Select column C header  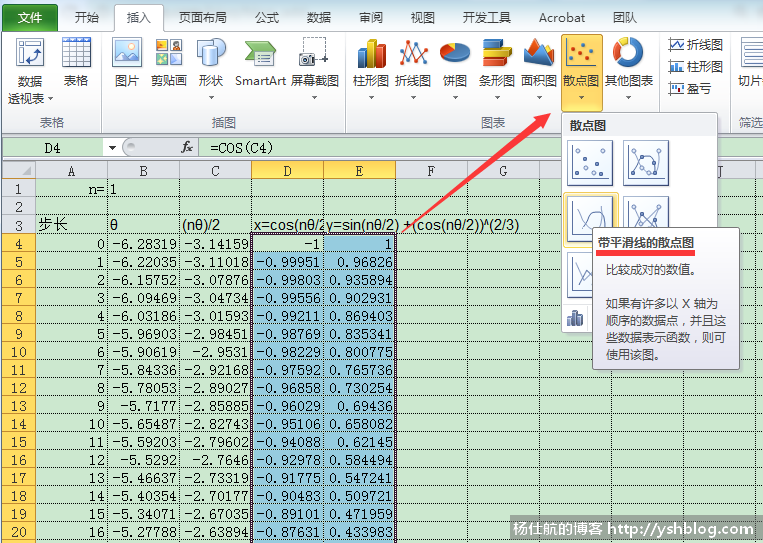tap(216, 171)
